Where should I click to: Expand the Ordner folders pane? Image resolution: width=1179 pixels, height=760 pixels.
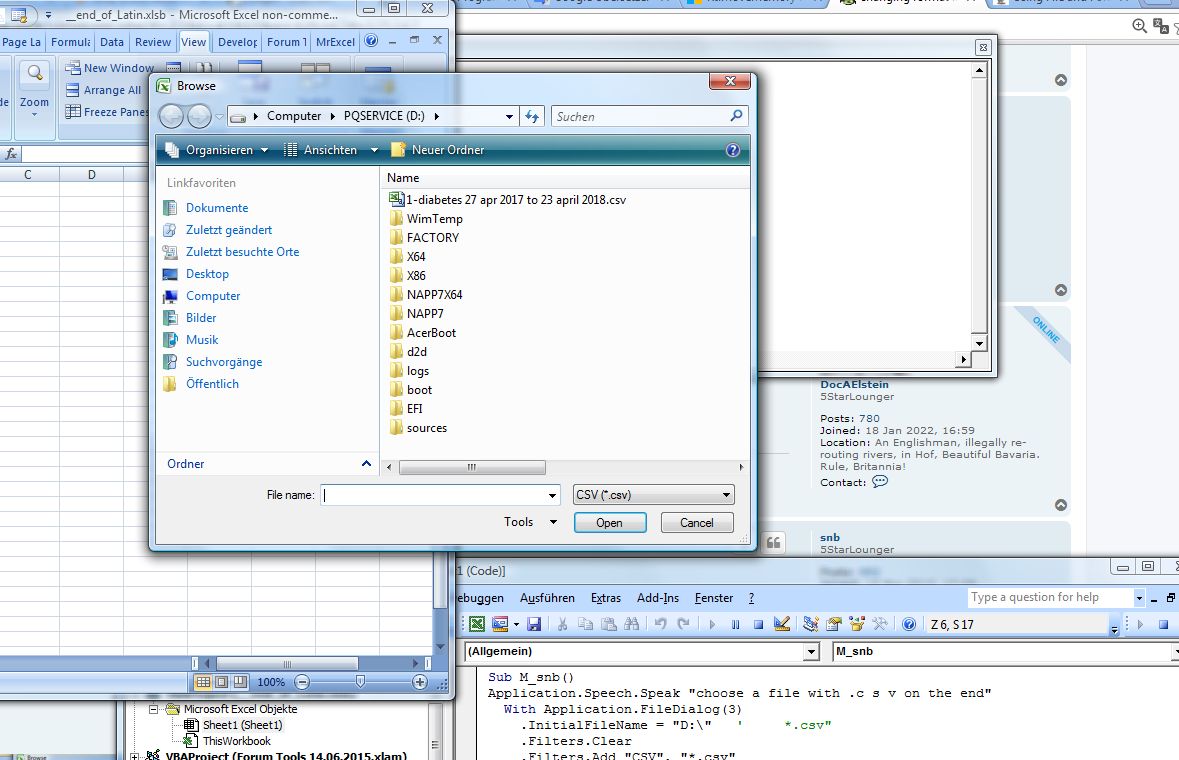point(366,464)
